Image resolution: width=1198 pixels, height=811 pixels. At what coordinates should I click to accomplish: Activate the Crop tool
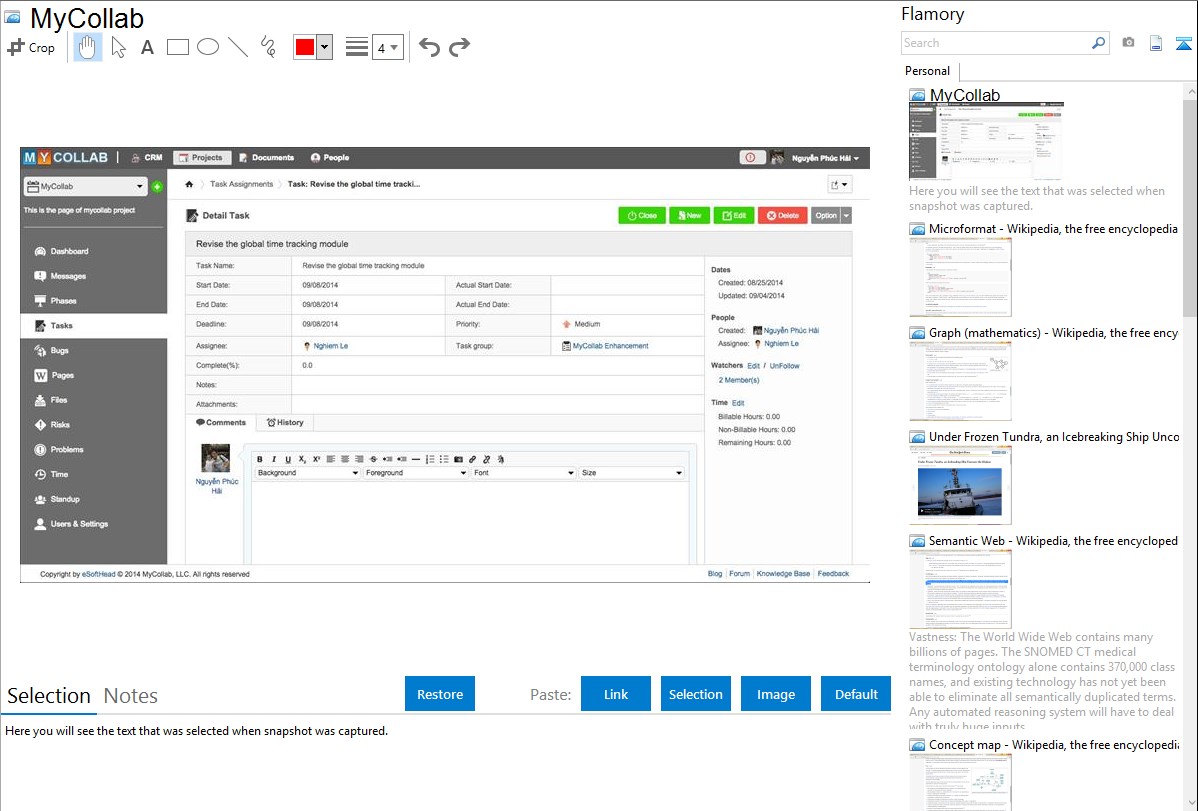[x=31, y=47]
